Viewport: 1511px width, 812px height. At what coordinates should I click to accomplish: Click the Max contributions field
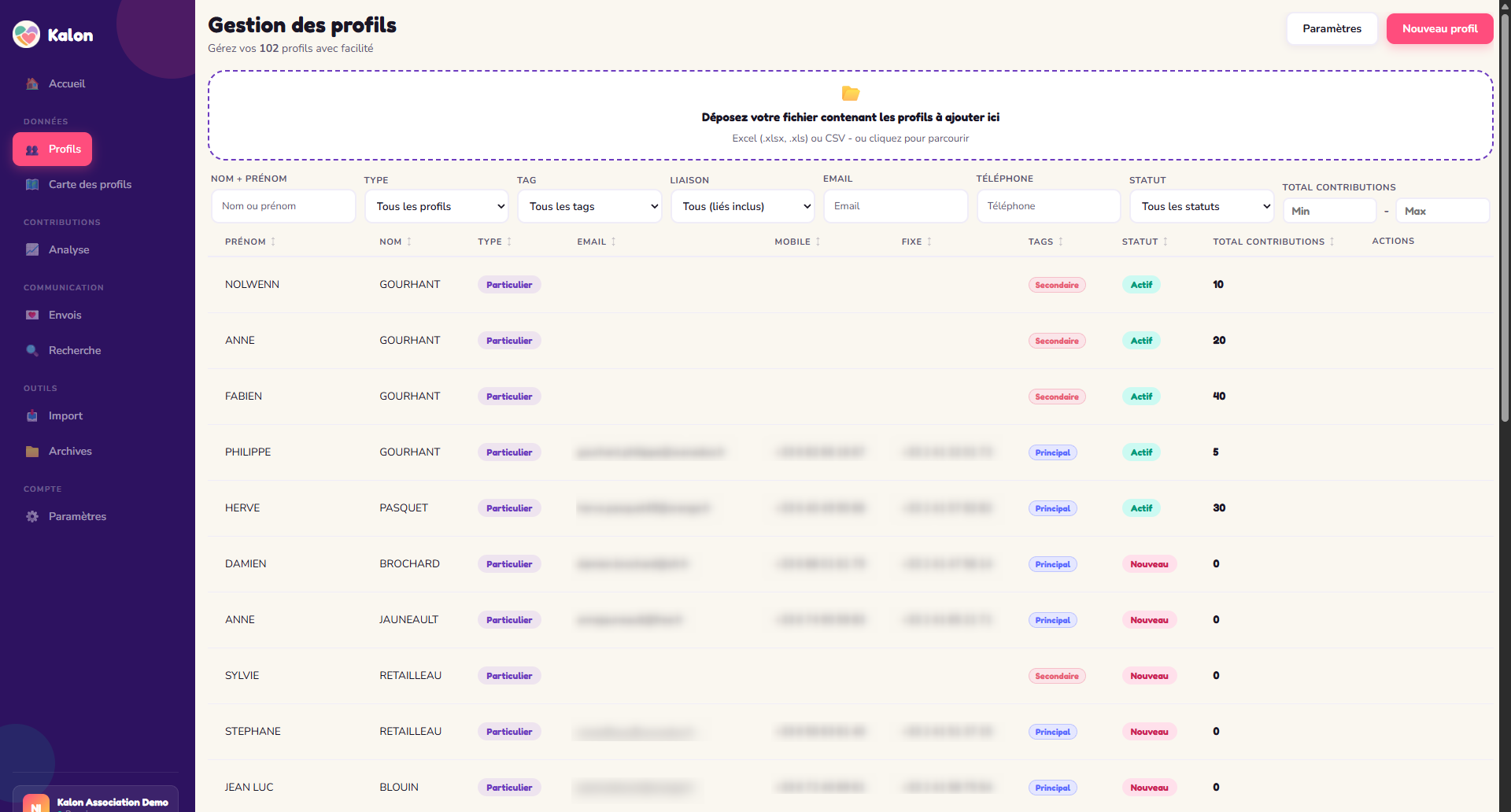point(1443,211)
